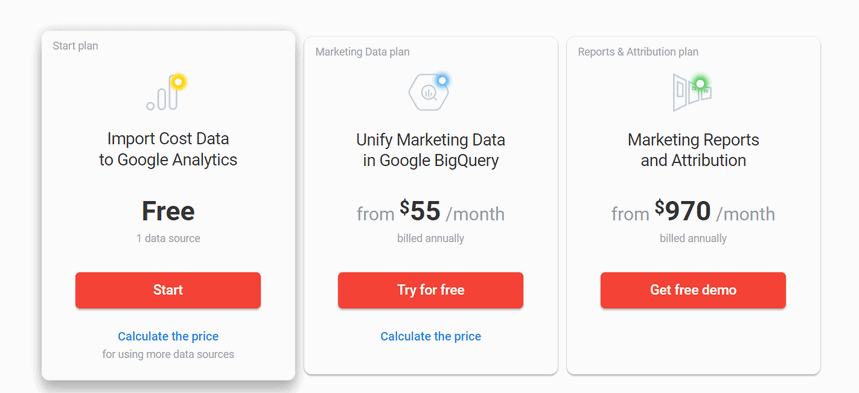Select the Marketing Data plan label

pos(362,52)
